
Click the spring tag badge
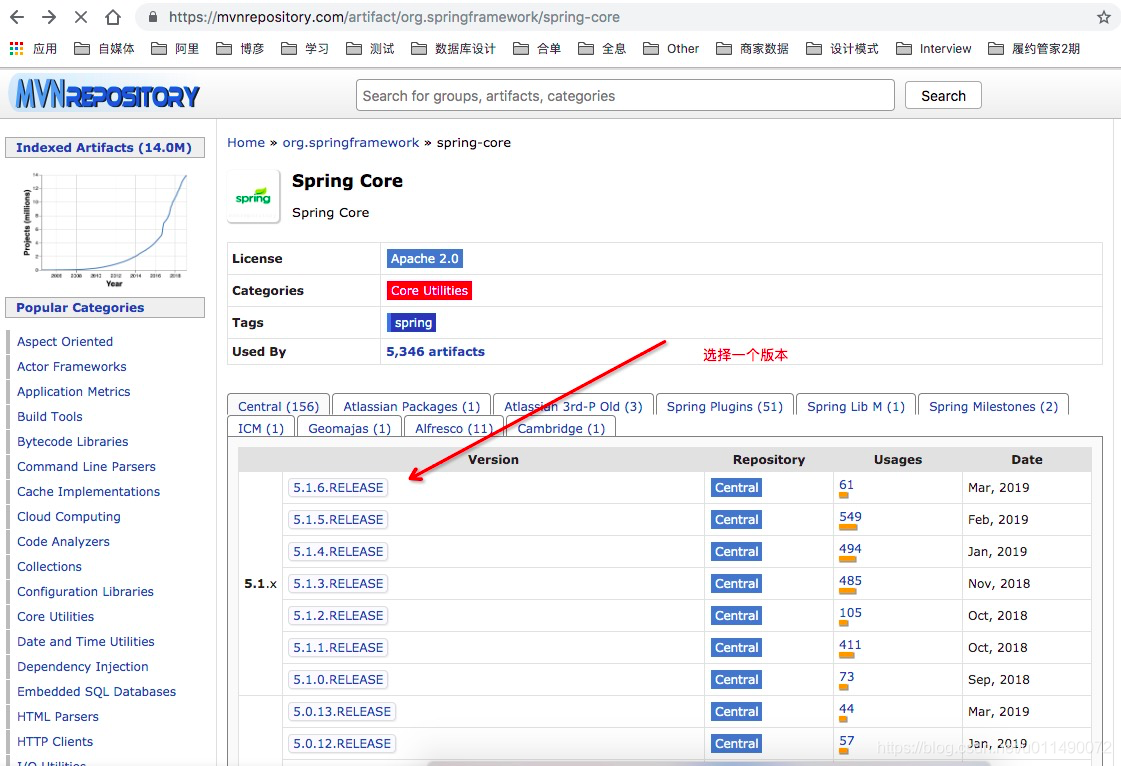click(413, 323)
